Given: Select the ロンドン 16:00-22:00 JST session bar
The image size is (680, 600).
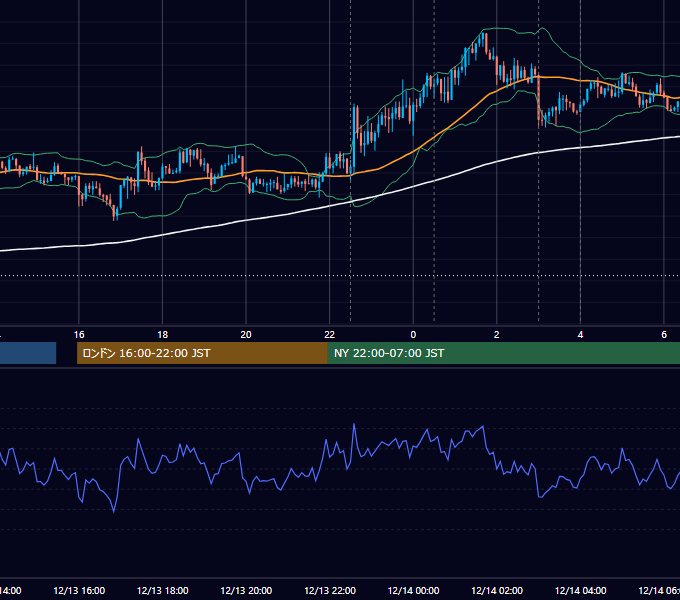Looking at the screenshot, I should (202, 353).
